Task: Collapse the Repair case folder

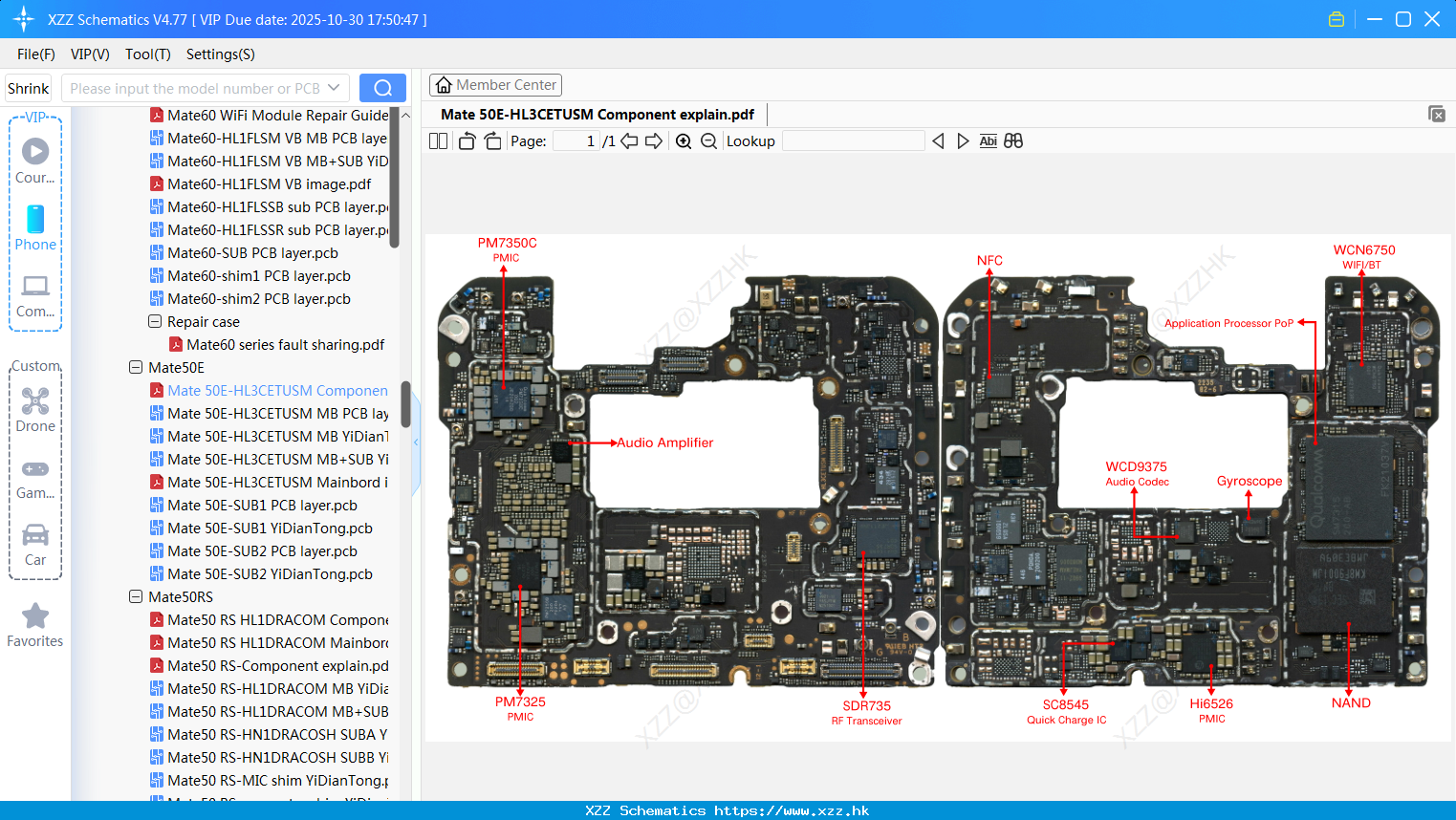Action: tap(155, 322)
